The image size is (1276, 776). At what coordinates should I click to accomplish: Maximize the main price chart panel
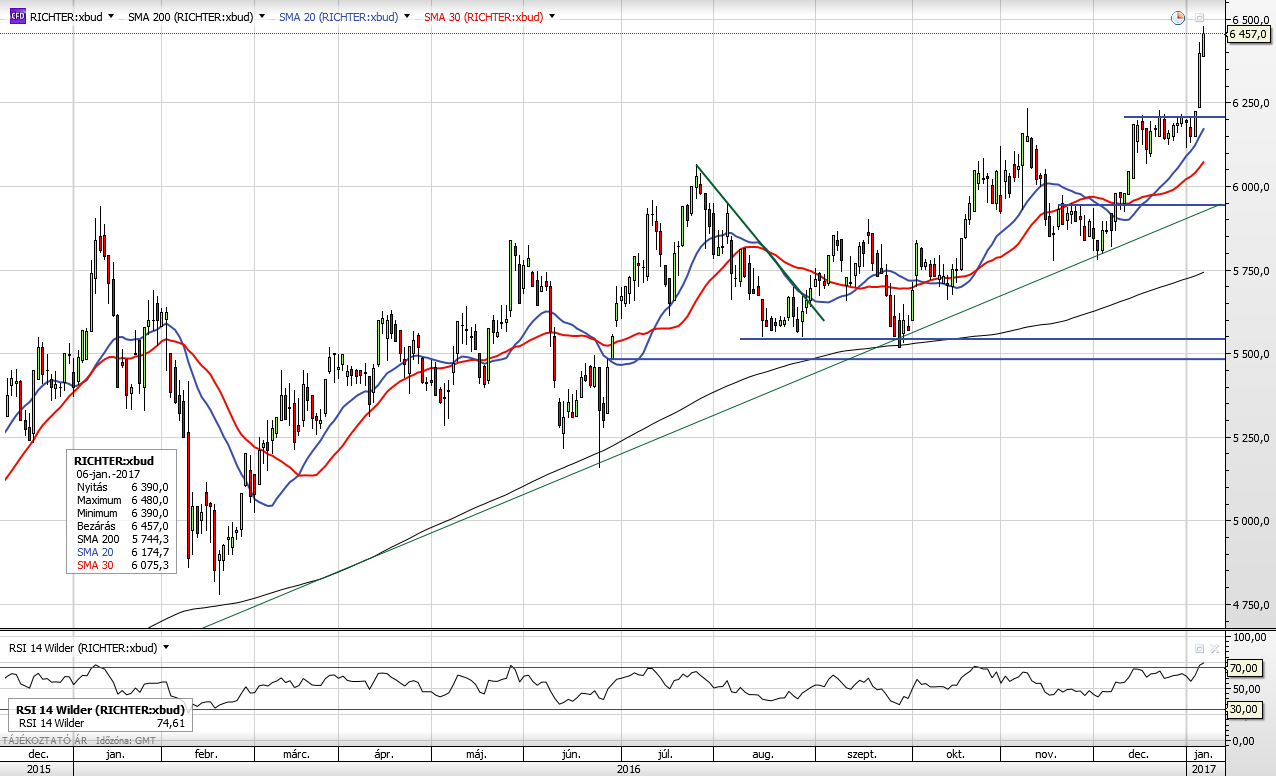tap(1200, 17)
